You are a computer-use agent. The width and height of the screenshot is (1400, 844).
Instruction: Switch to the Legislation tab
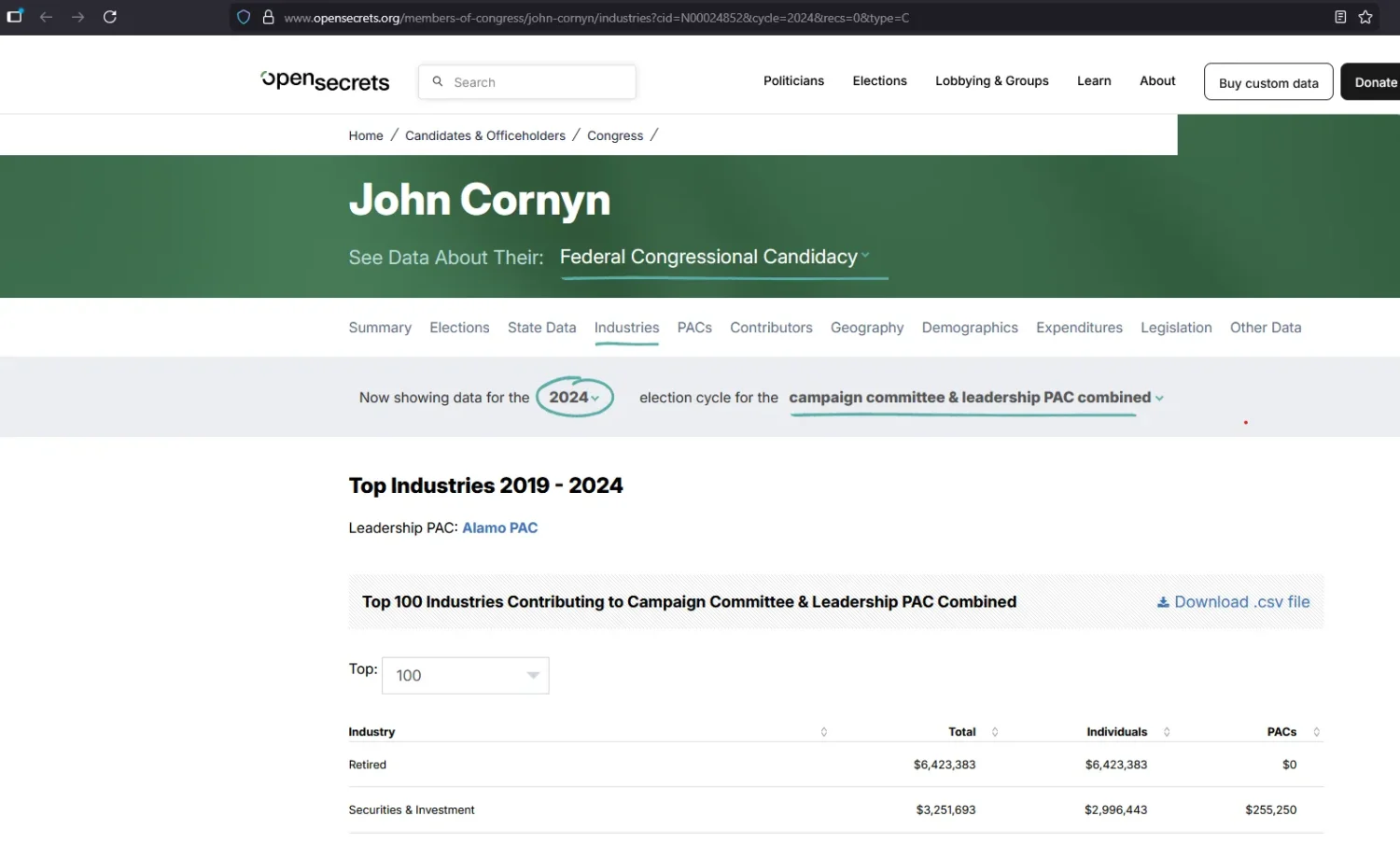point(1176,328)
